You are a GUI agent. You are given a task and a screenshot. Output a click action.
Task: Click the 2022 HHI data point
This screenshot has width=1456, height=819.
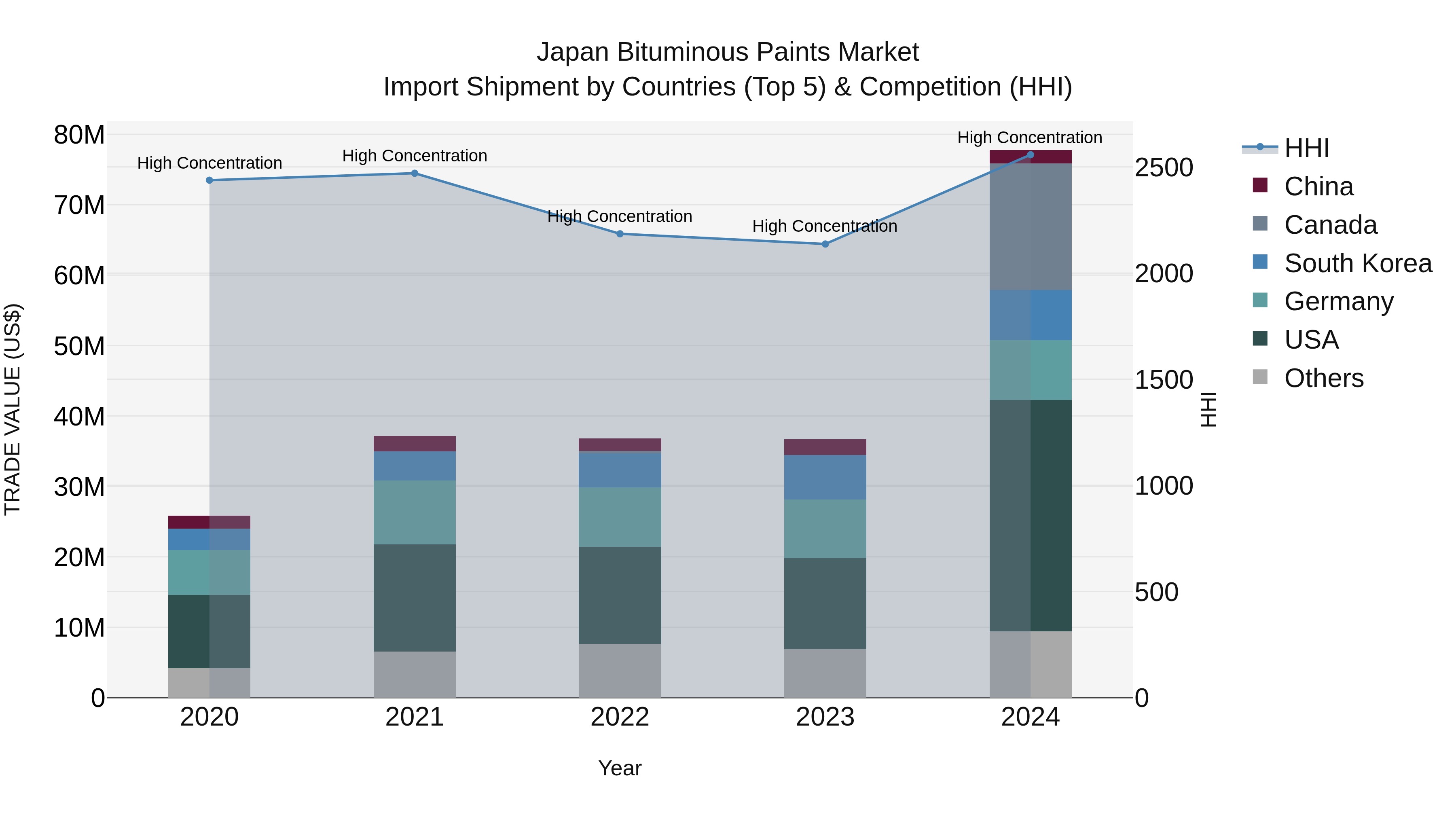620,234
